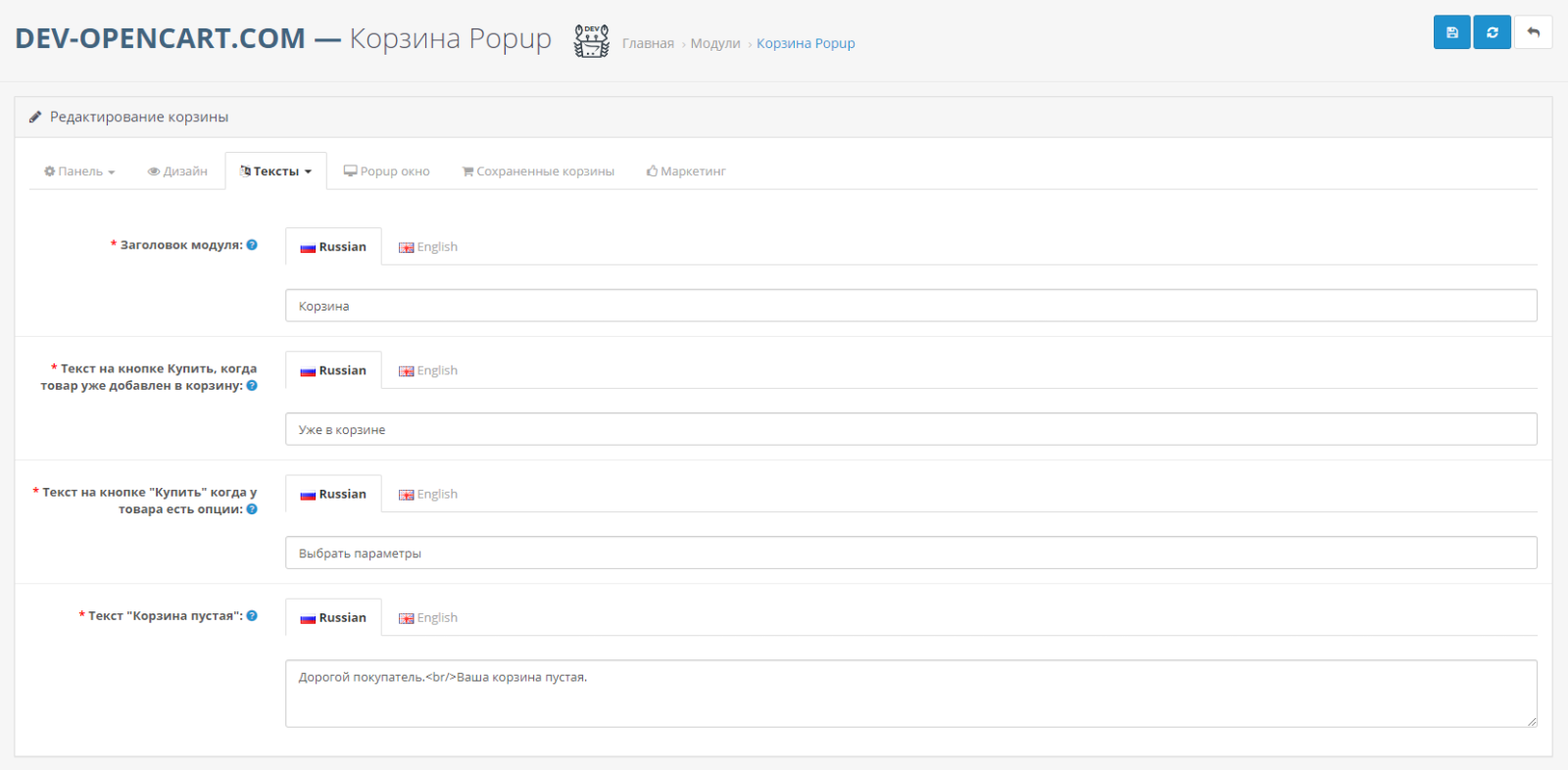The width and height of the screenshot is (1568, 771).
Task: Click pencil icon beside Редактирование корзины
Action: tap(35, 117)
